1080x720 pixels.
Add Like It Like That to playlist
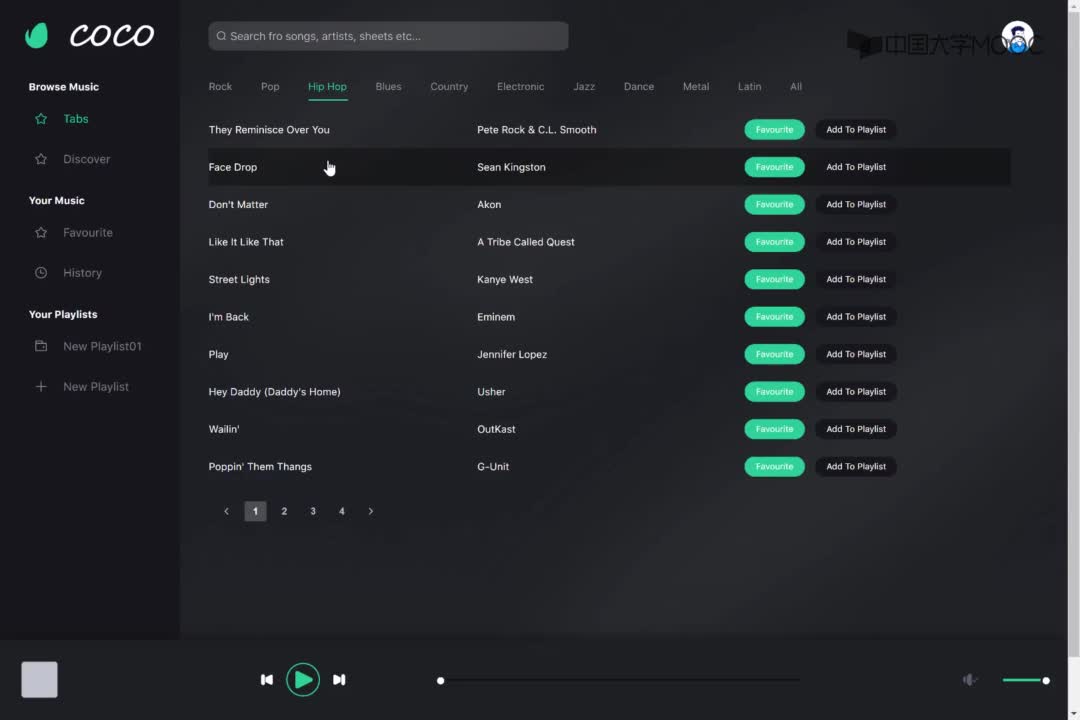point(856,242)
